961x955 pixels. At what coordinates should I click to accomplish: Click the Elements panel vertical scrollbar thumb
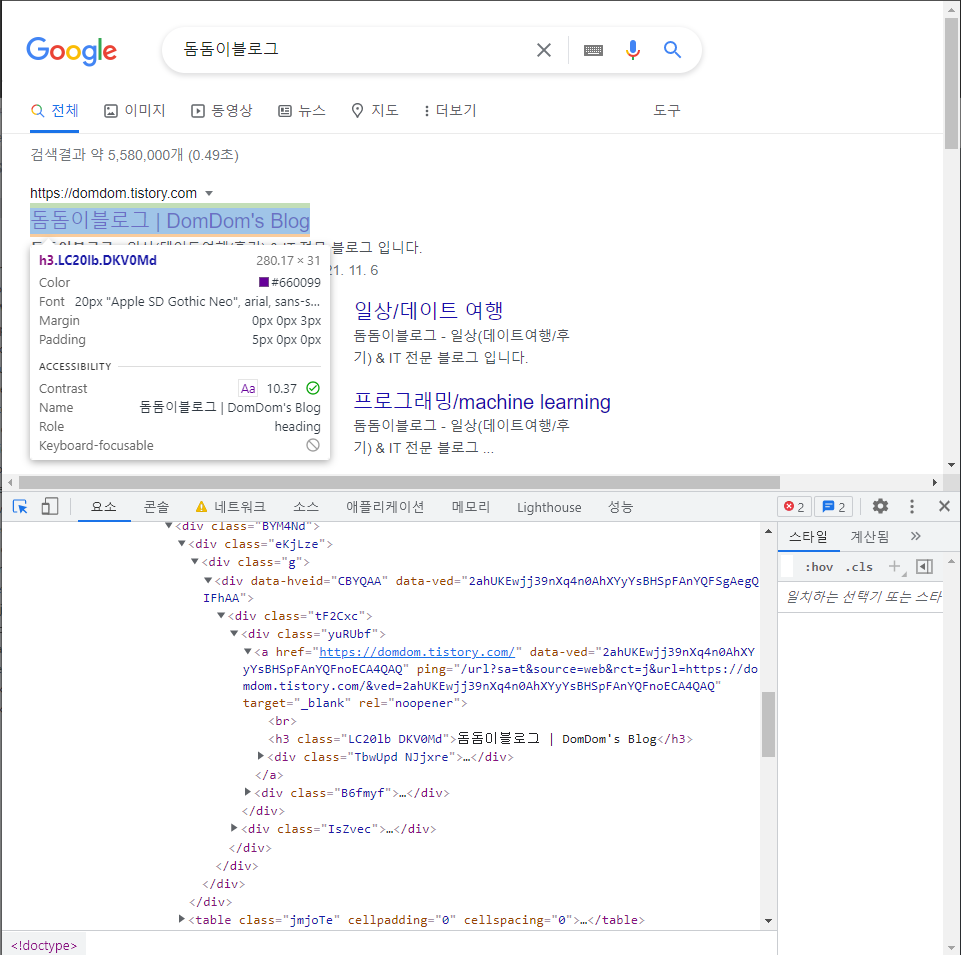point(768,724)
